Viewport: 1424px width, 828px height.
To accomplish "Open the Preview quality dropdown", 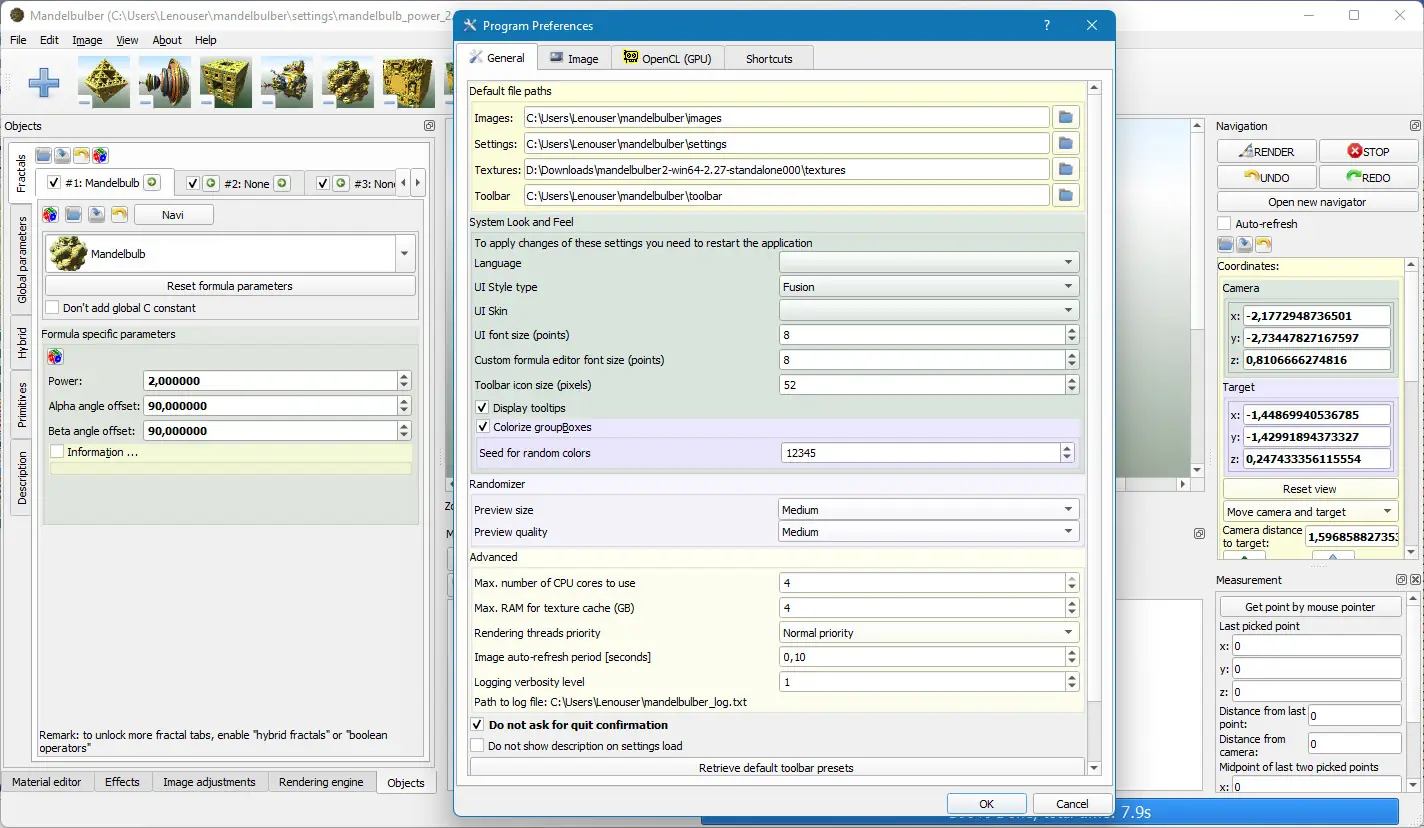I will coord(929,532).
